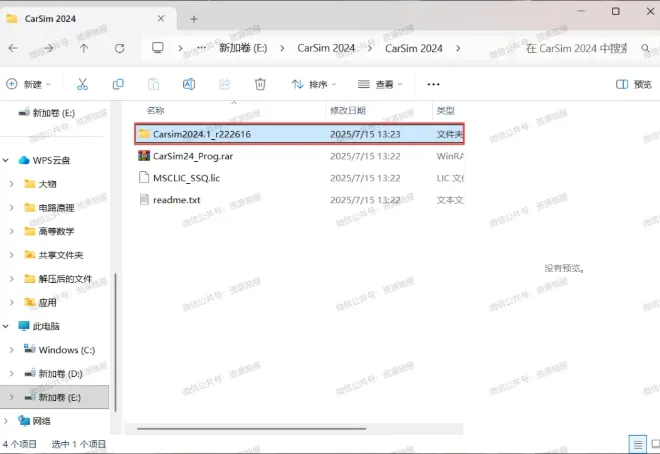The width and height of the screenshot is (660, 454).
Task: Select 解压后的文件 in sidebar
Action: 65,279
